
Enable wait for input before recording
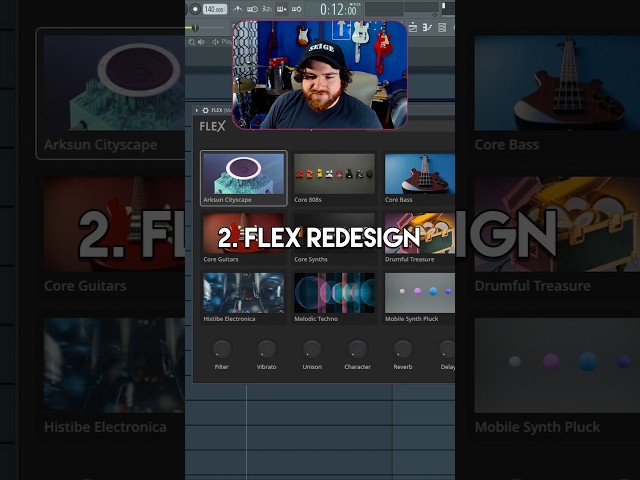(252, 9)
